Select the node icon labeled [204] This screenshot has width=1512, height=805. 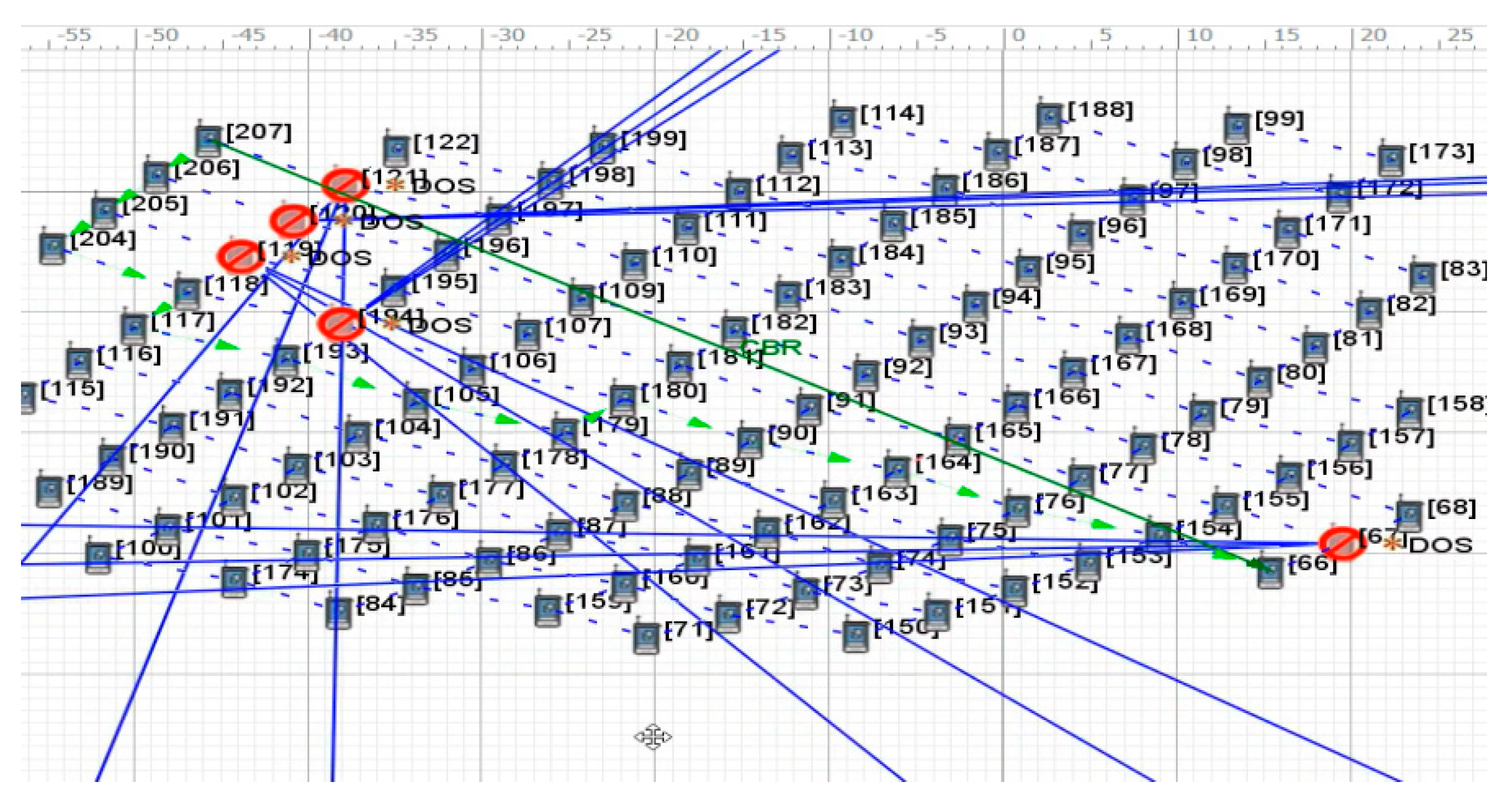(x=52, y=248)
